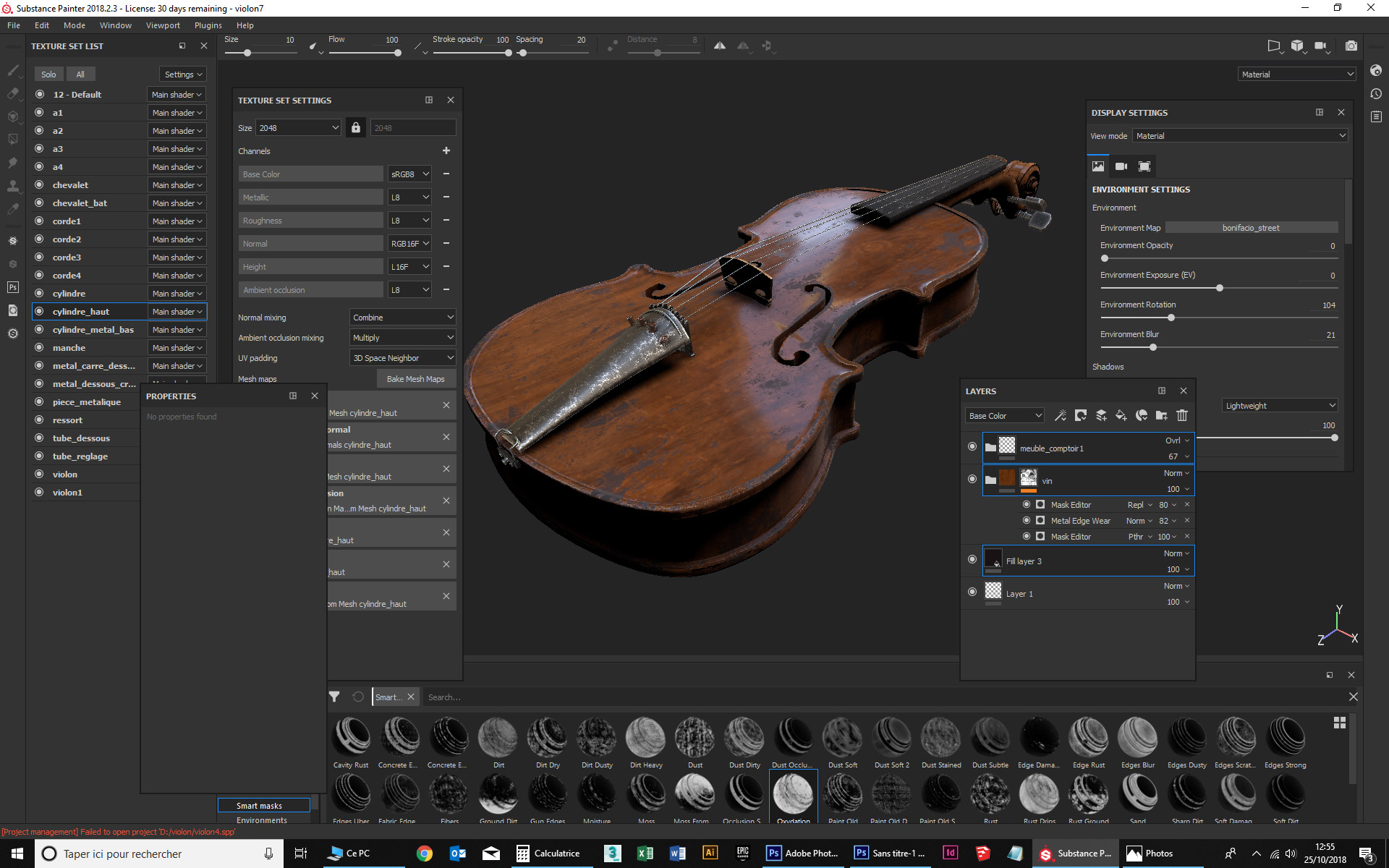The image size is (1389, 868).
Task: Select the Paint brush tool in left toolbar
Action: [x=12, y=70]
